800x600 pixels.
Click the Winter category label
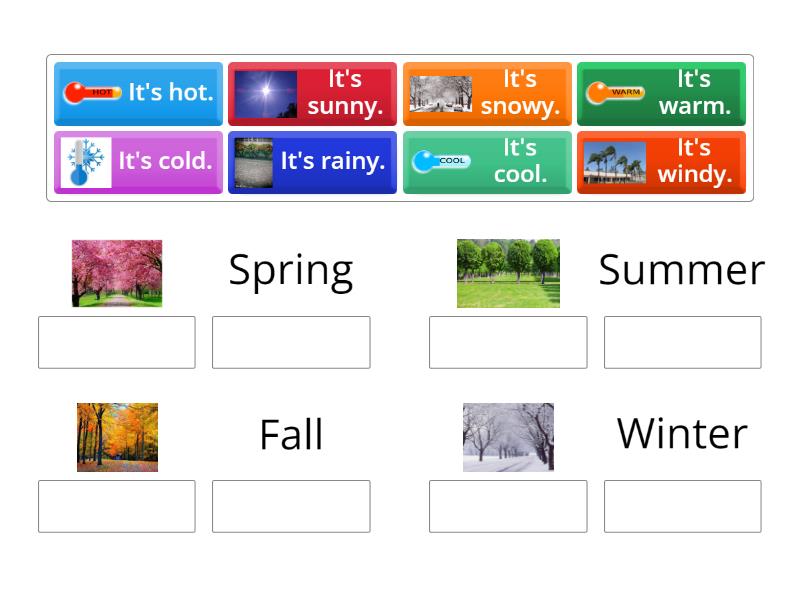[x=681, y=434]
